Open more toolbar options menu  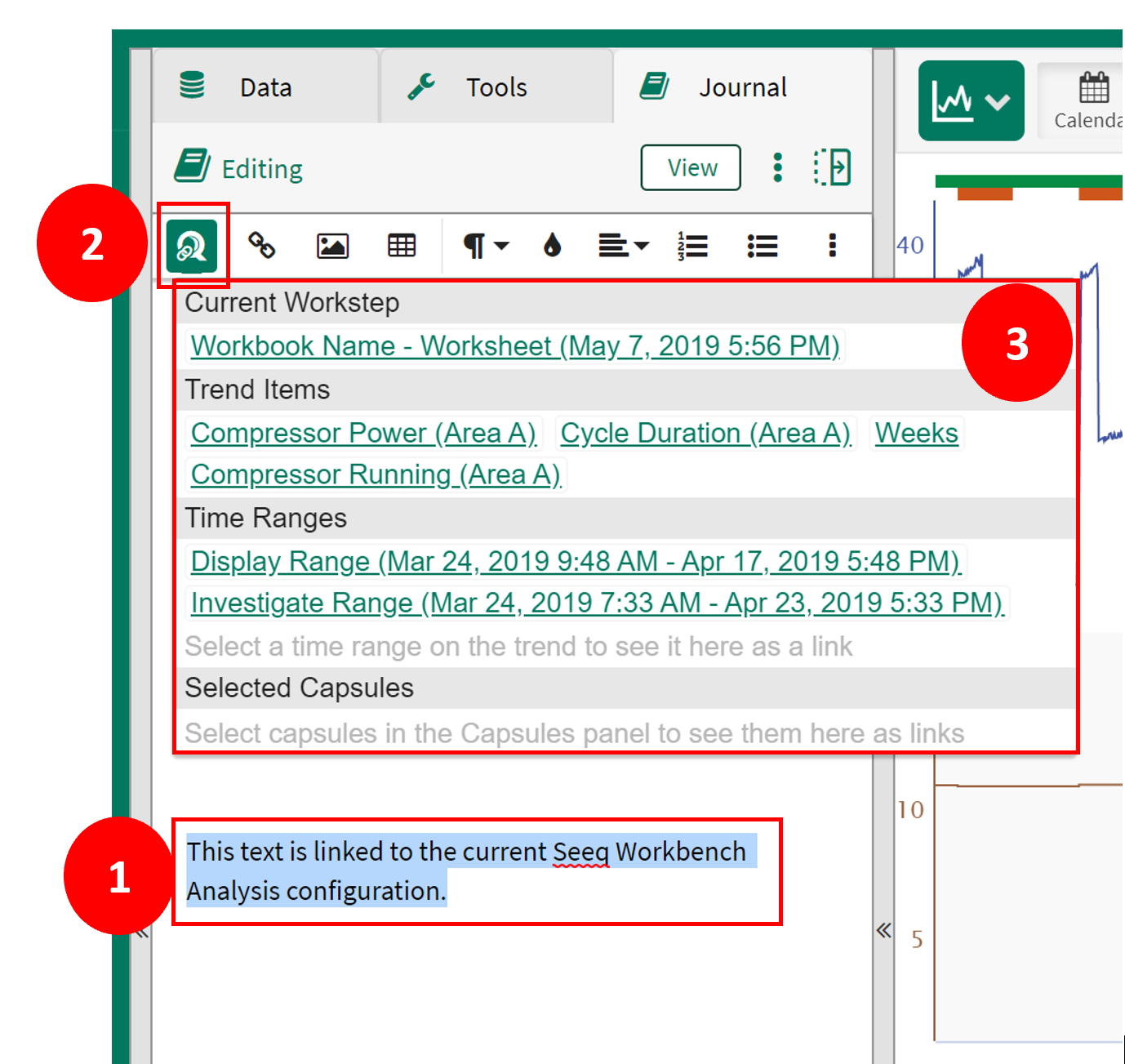click(x=832, y=245)
